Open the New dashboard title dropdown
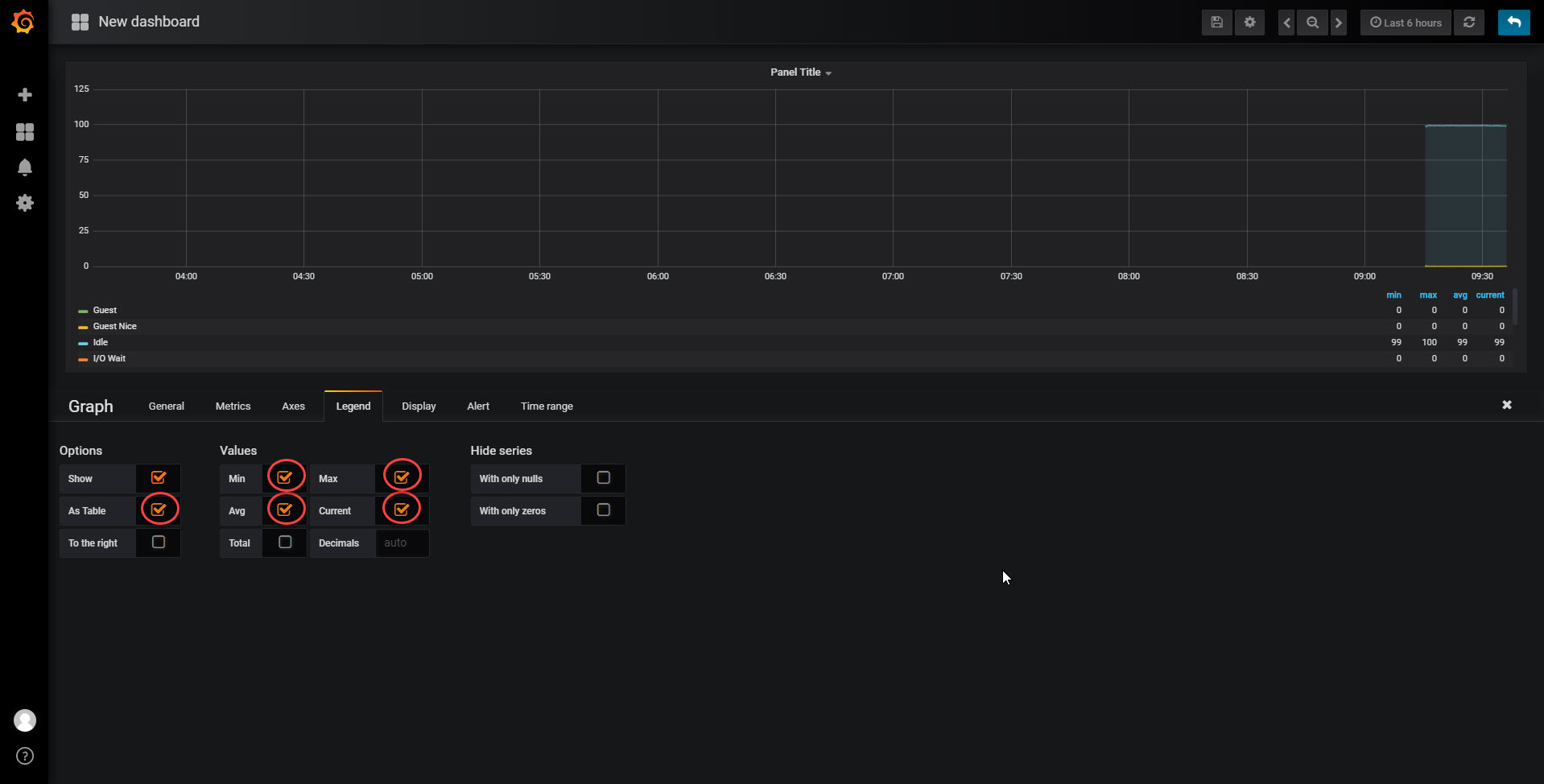This screenshot has height=784, width=1544. [x=149, y=22]
